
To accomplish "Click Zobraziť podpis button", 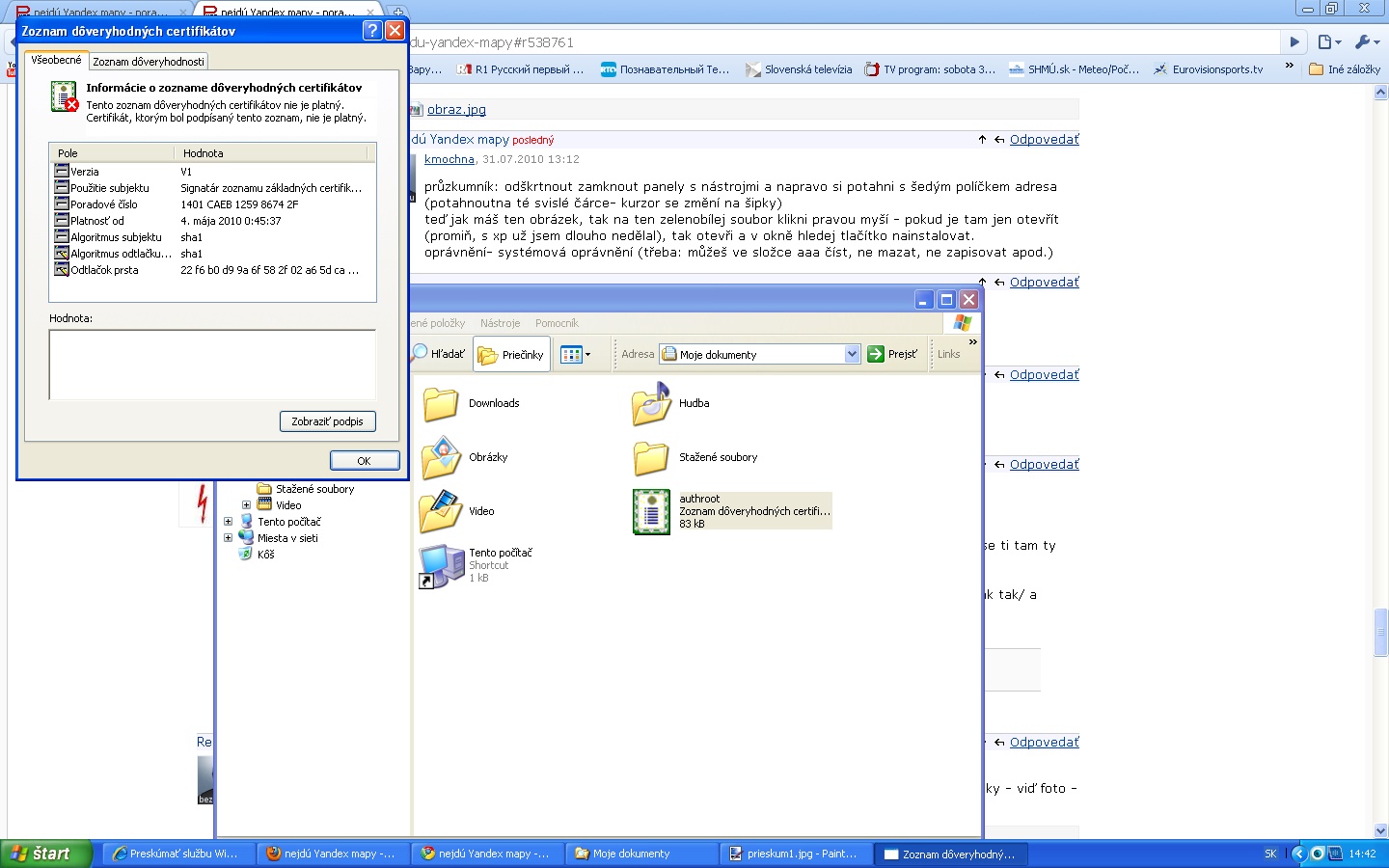I will click(328, 421).
